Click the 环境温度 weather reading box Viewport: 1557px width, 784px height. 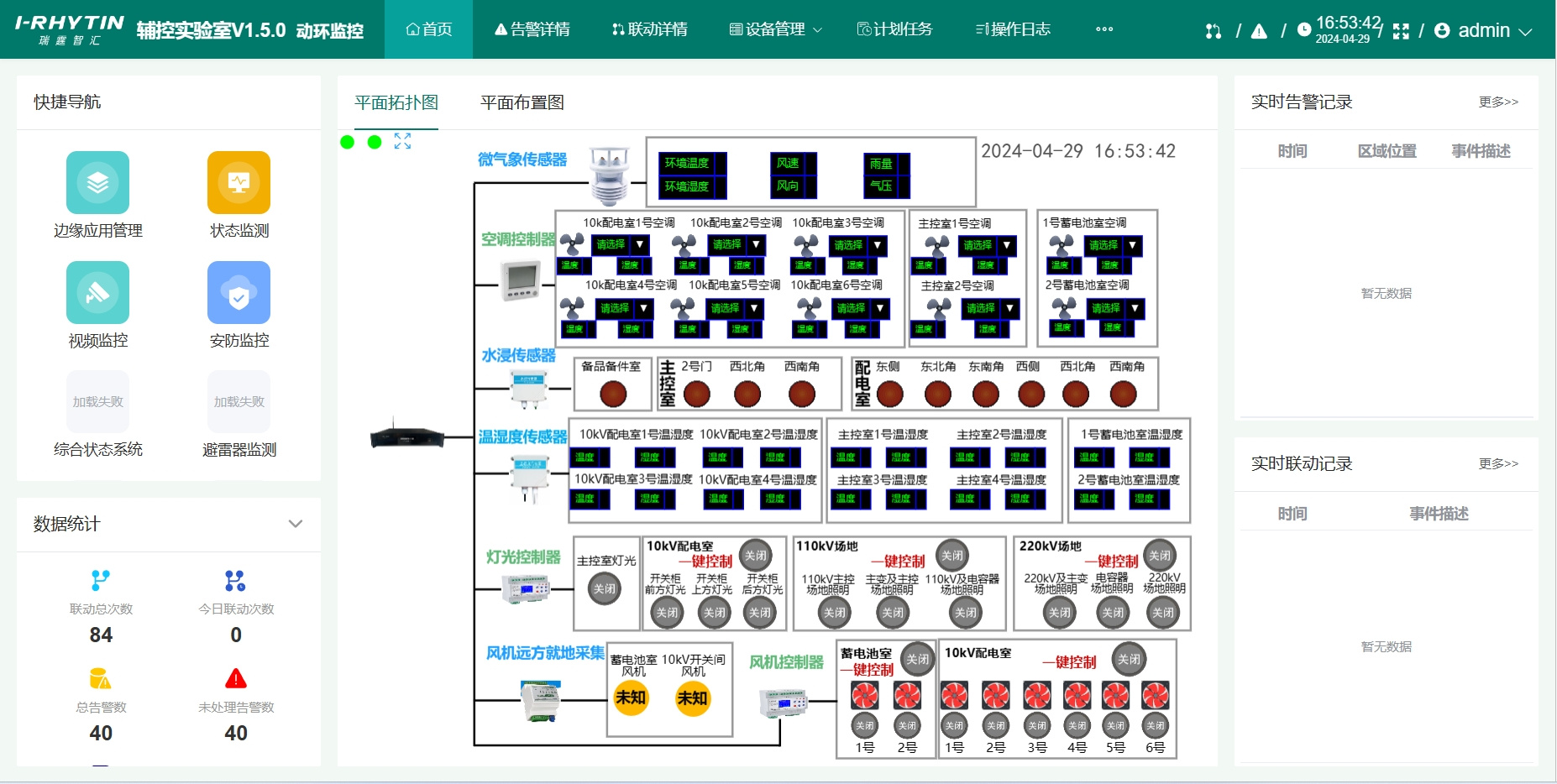point(693,163)
